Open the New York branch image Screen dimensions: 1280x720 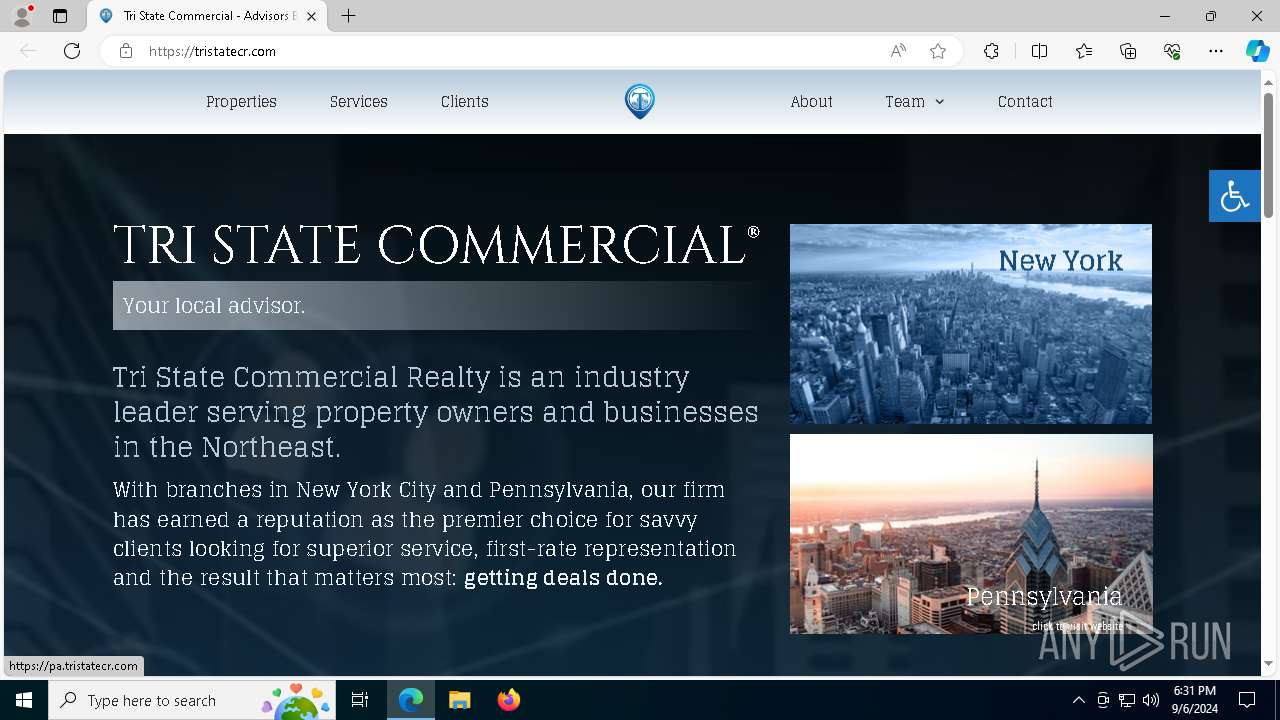pyautogui.click(x=971, y=324)
